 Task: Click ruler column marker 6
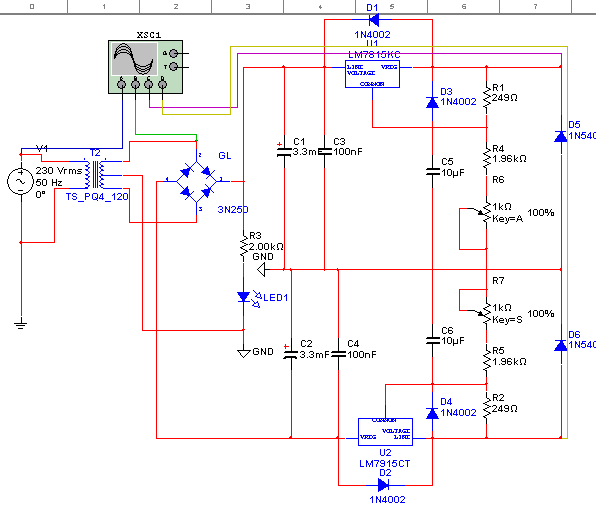click(x=464, y=6)
